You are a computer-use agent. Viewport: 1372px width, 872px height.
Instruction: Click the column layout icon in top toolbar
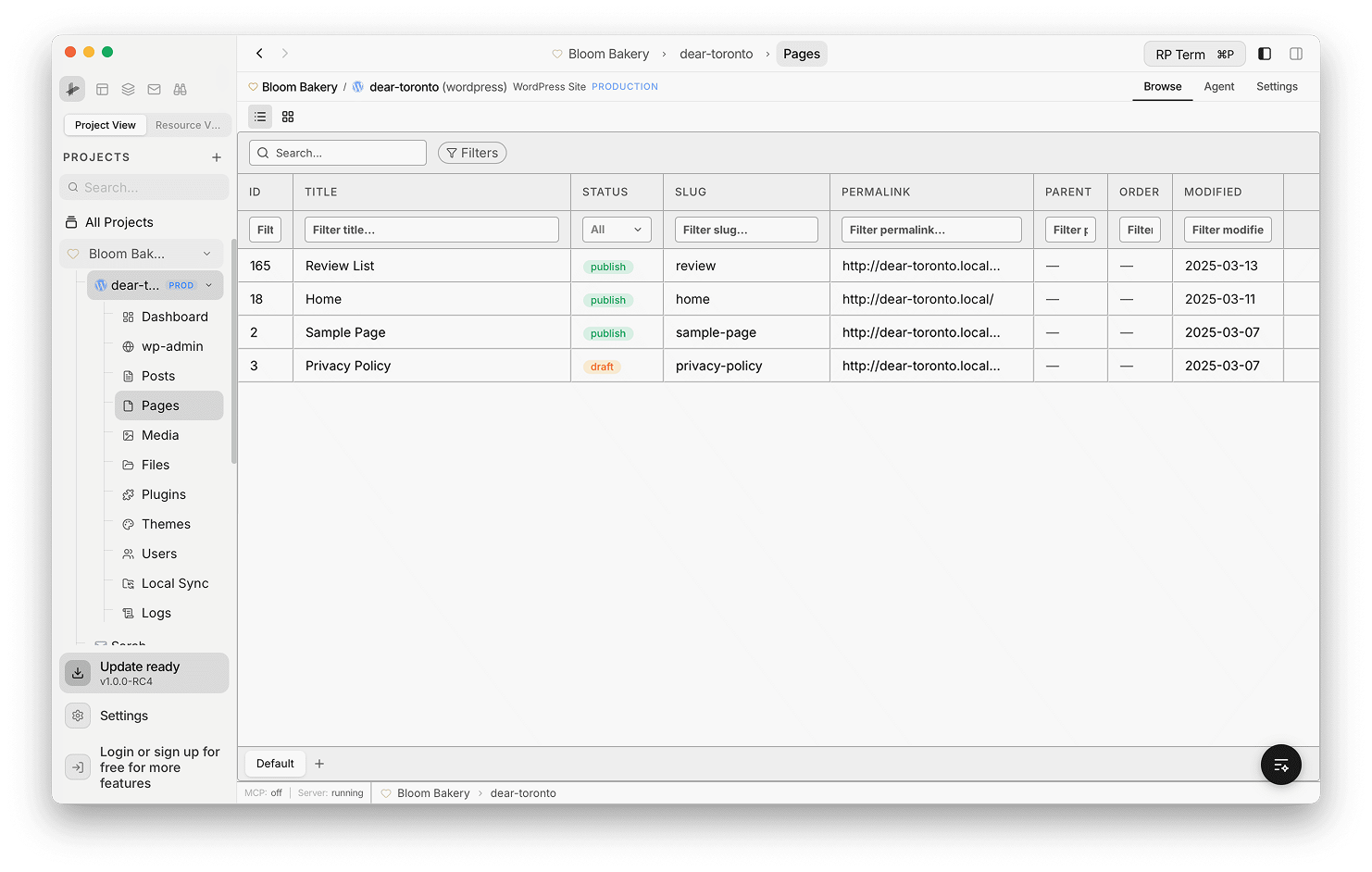coord(102,89)
